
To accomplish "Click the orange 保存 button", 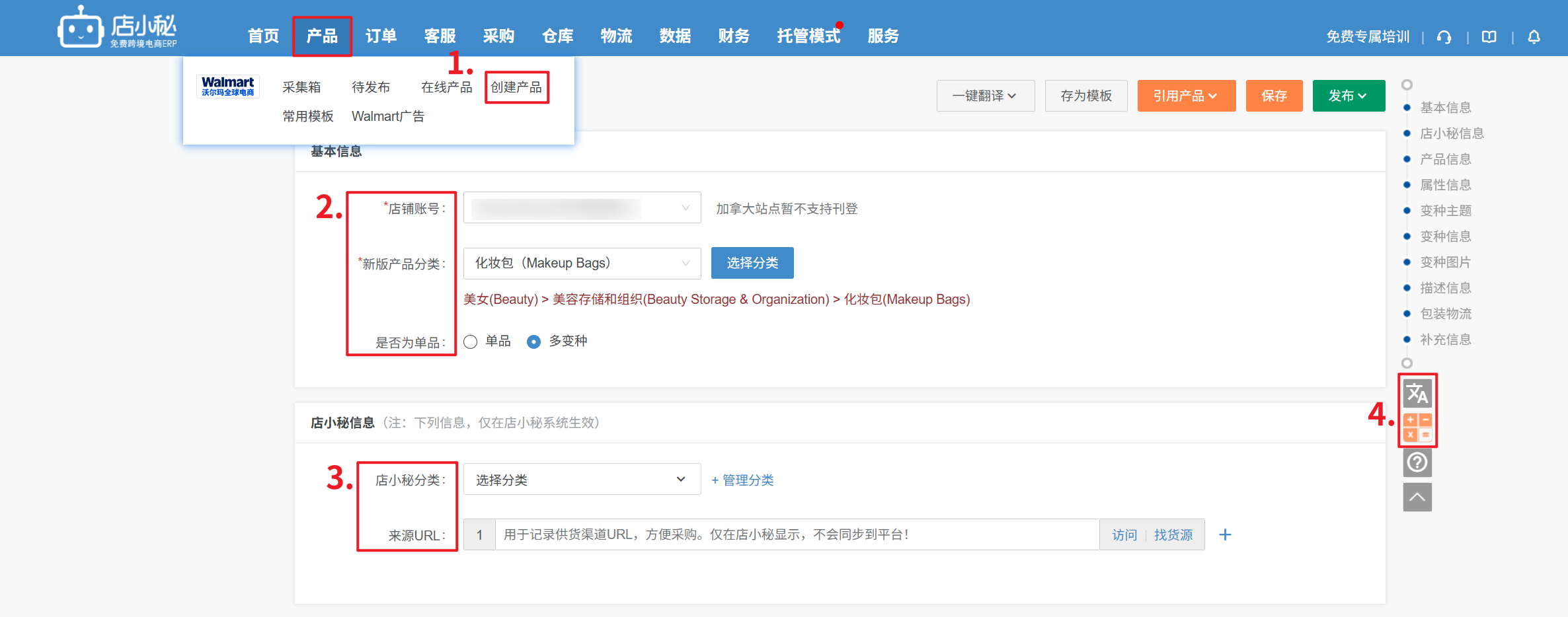I will pyautogui.click(x=1274, y=96).
